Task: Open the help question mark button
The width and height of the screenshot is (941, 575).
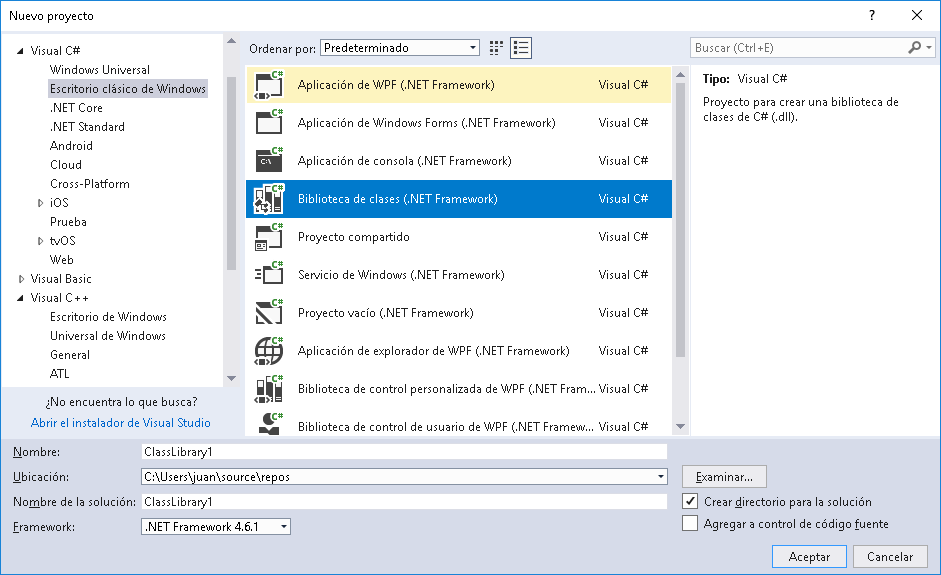Action: [x=872, y=16]
